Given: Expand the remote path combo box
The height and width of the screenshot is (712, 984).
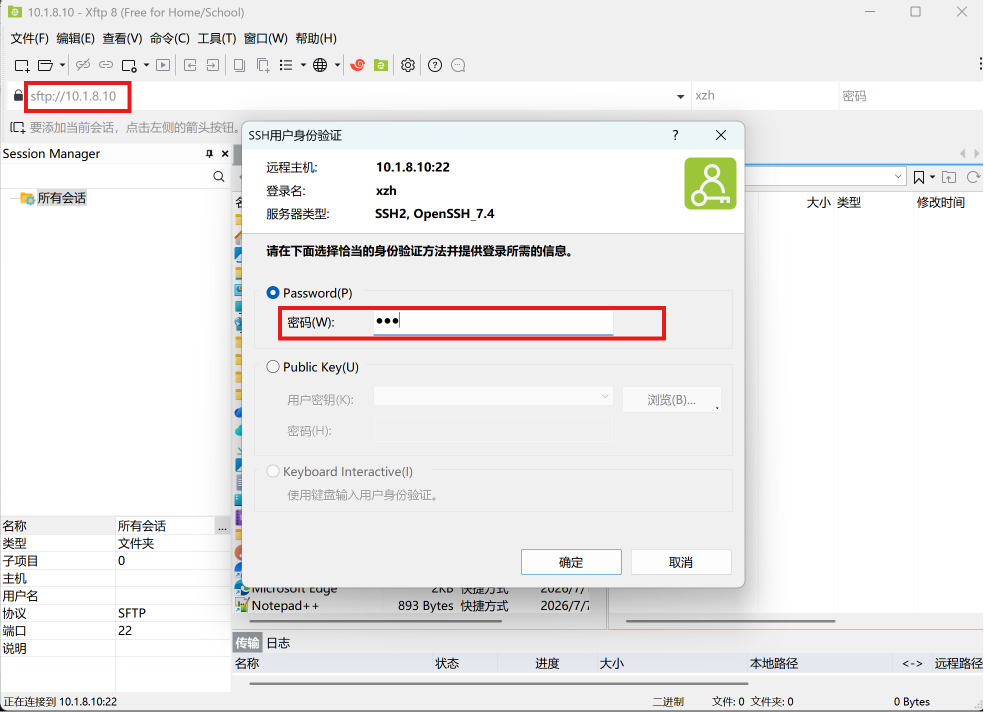Looking at the screenshot, I should [898, 177].
